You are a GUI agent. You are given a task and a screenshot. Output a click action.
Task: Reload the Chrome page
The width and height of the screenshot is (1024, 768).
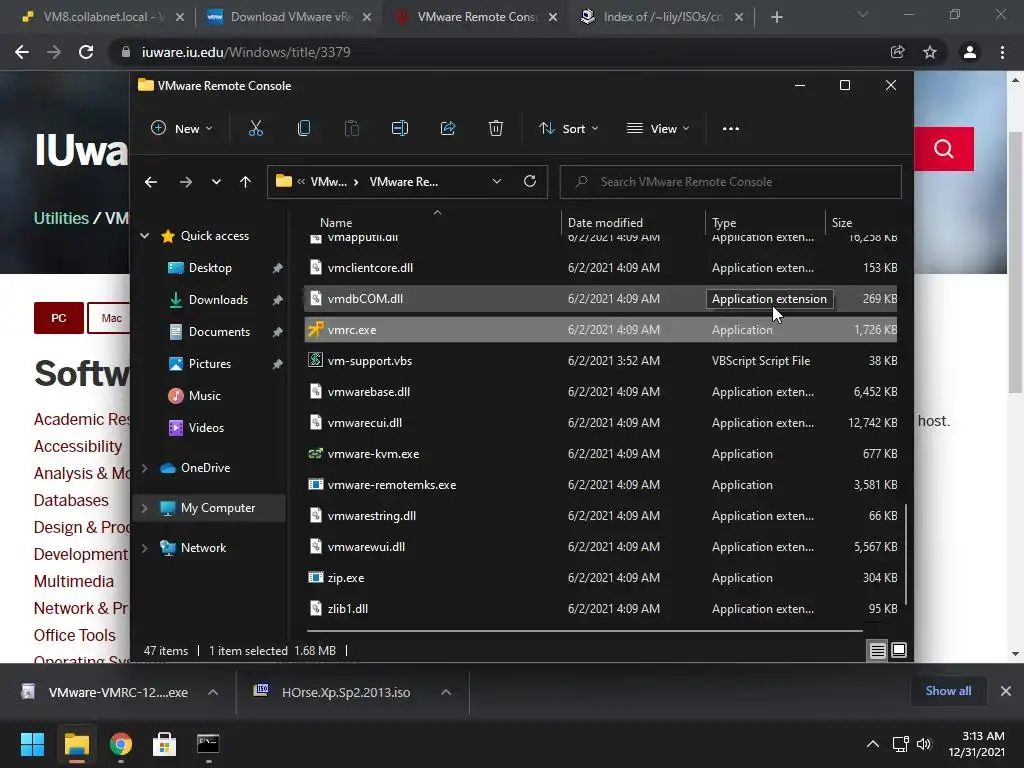tap(86, 52)
